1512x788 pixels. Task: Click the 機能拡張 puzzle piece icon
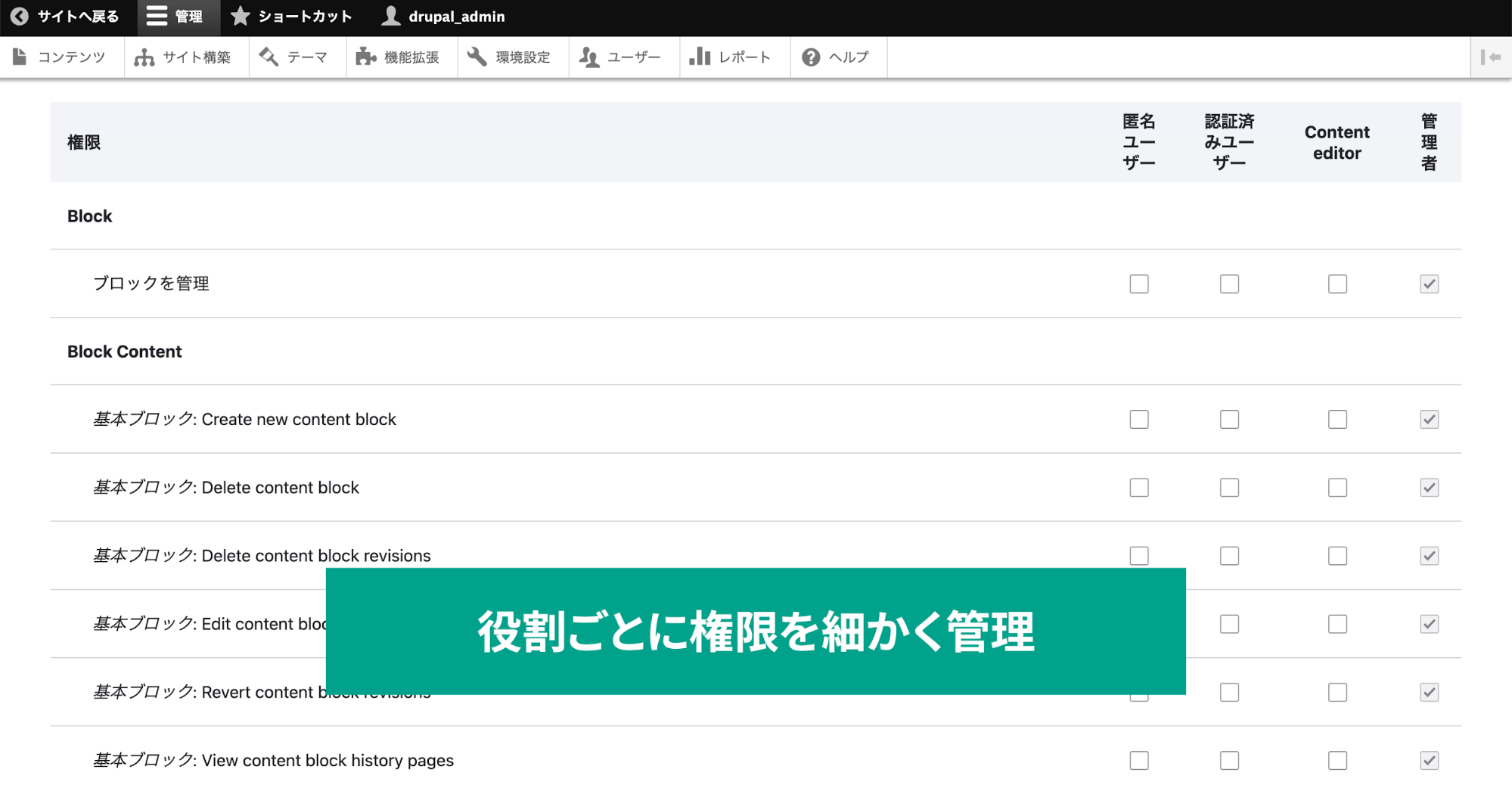coord(366,57)
